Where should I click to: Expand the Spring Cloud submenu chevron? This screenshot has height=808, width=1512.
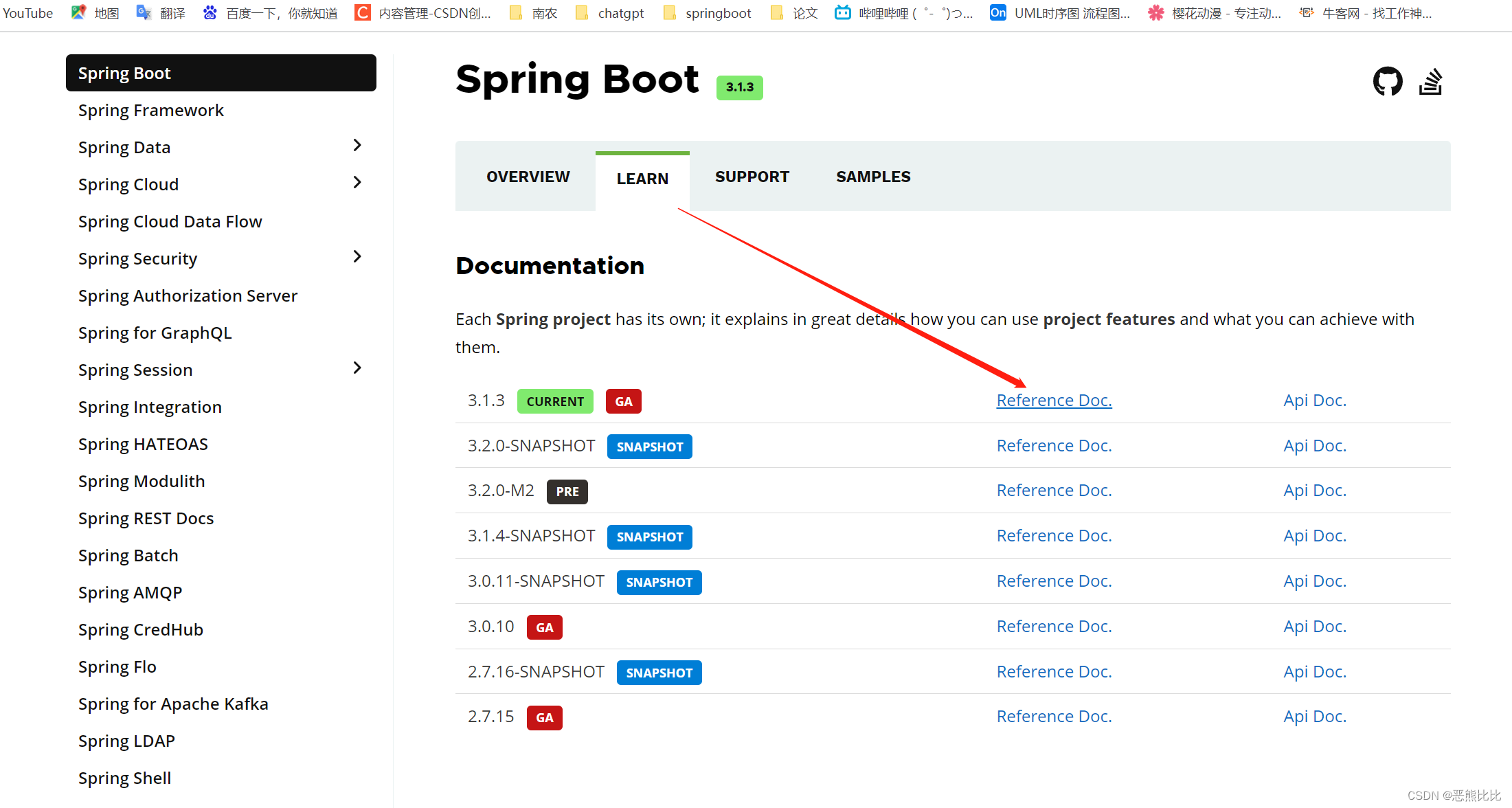coord(357,183)
